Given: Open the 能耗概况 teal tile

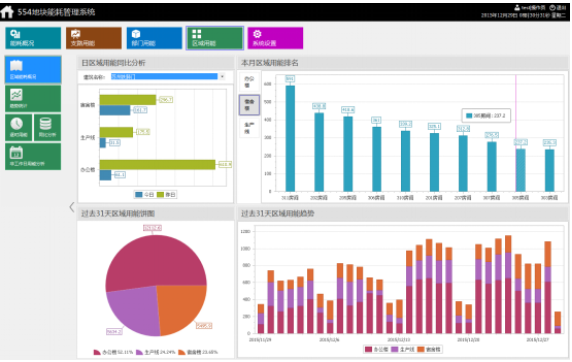Looking at the screenshot, I should click(x=33, y=38).
